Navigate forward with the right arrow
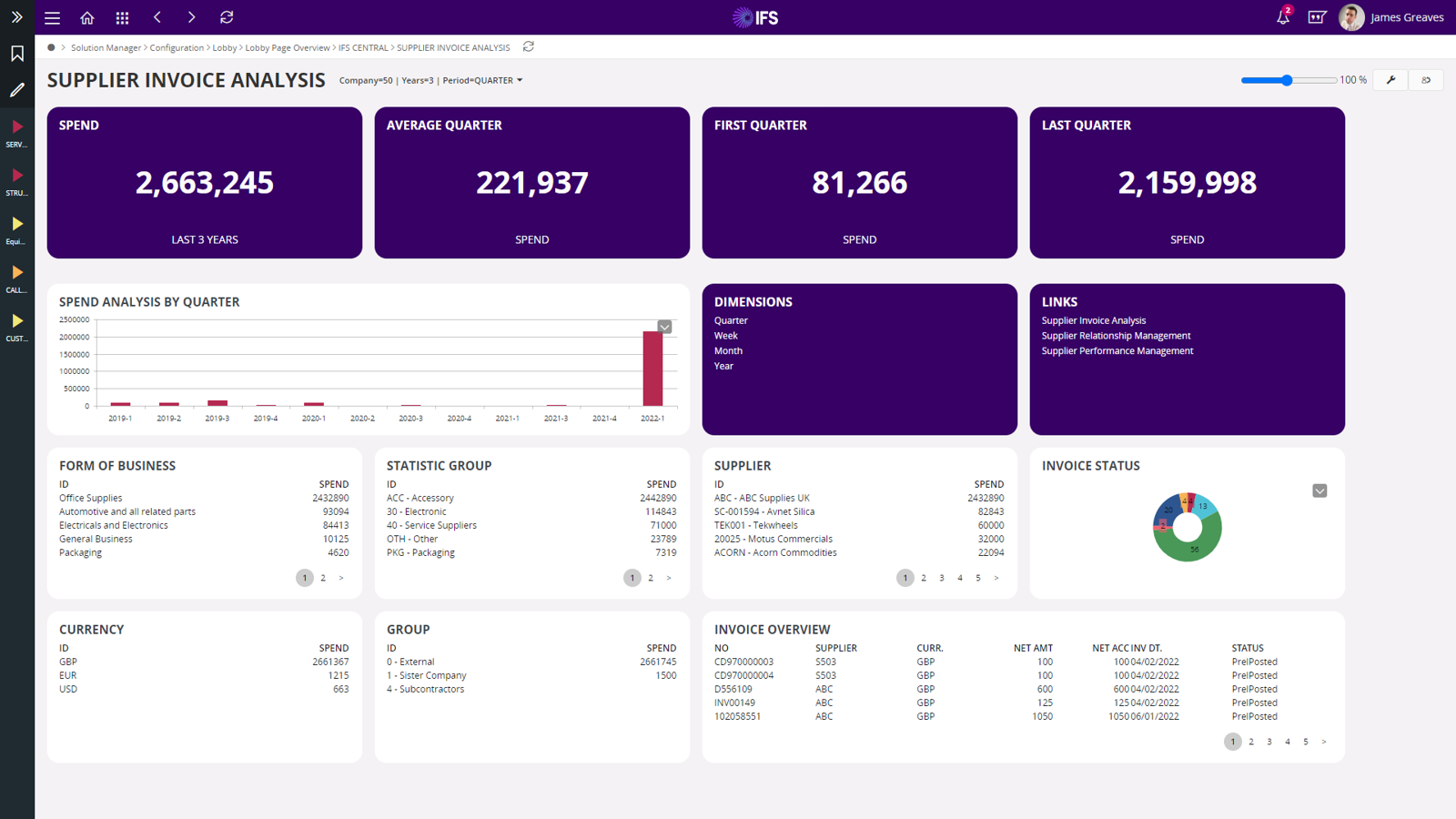1456x819 pixels. coord(191,17)
